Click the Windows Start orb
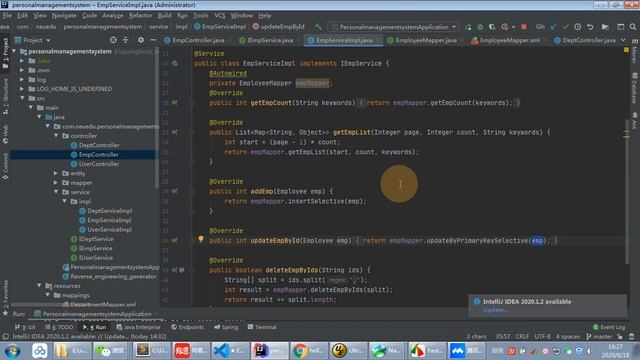The height and width of the screenshot is (360, 640). pos(13,351)
